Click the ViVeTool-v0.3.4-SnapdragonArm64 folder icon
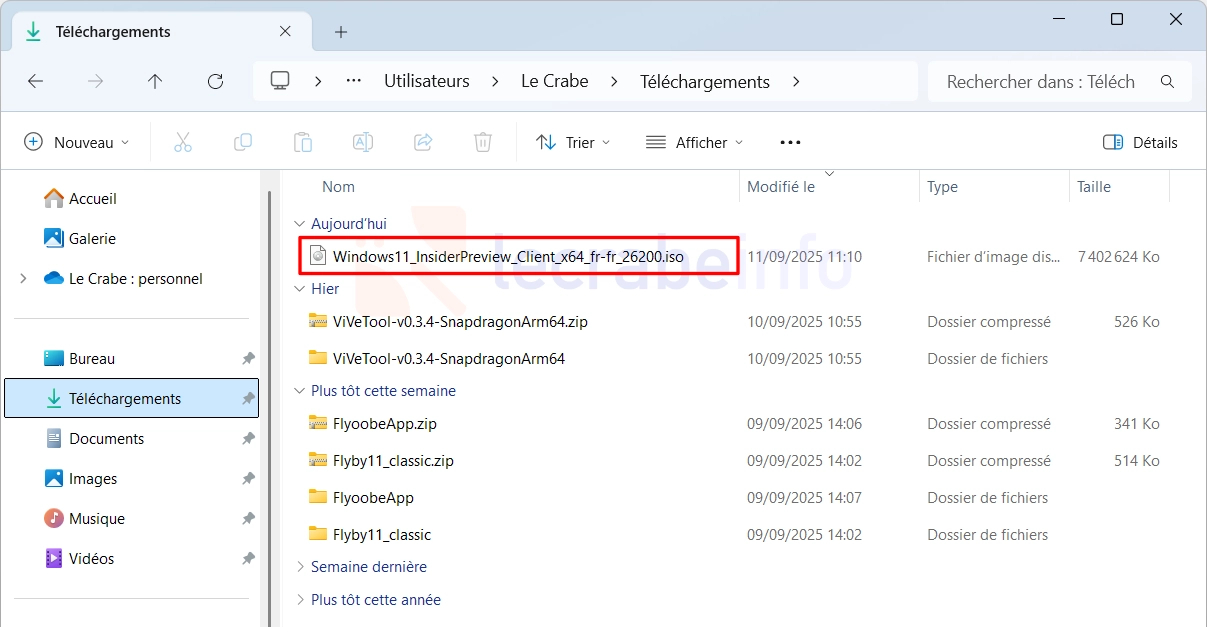 click(318, 358)
